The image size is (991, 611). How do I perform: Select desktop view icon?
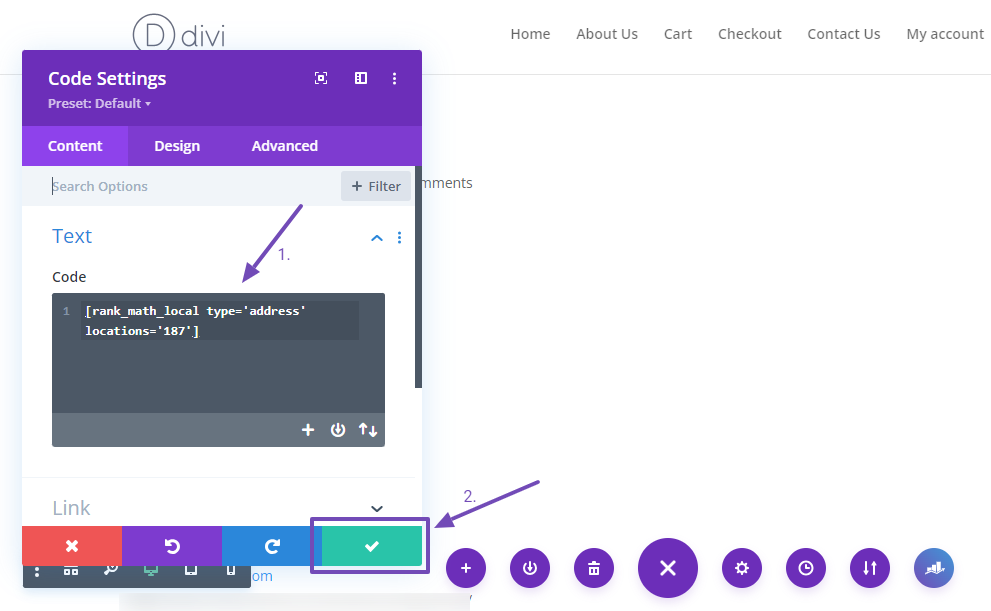(150, 571)
